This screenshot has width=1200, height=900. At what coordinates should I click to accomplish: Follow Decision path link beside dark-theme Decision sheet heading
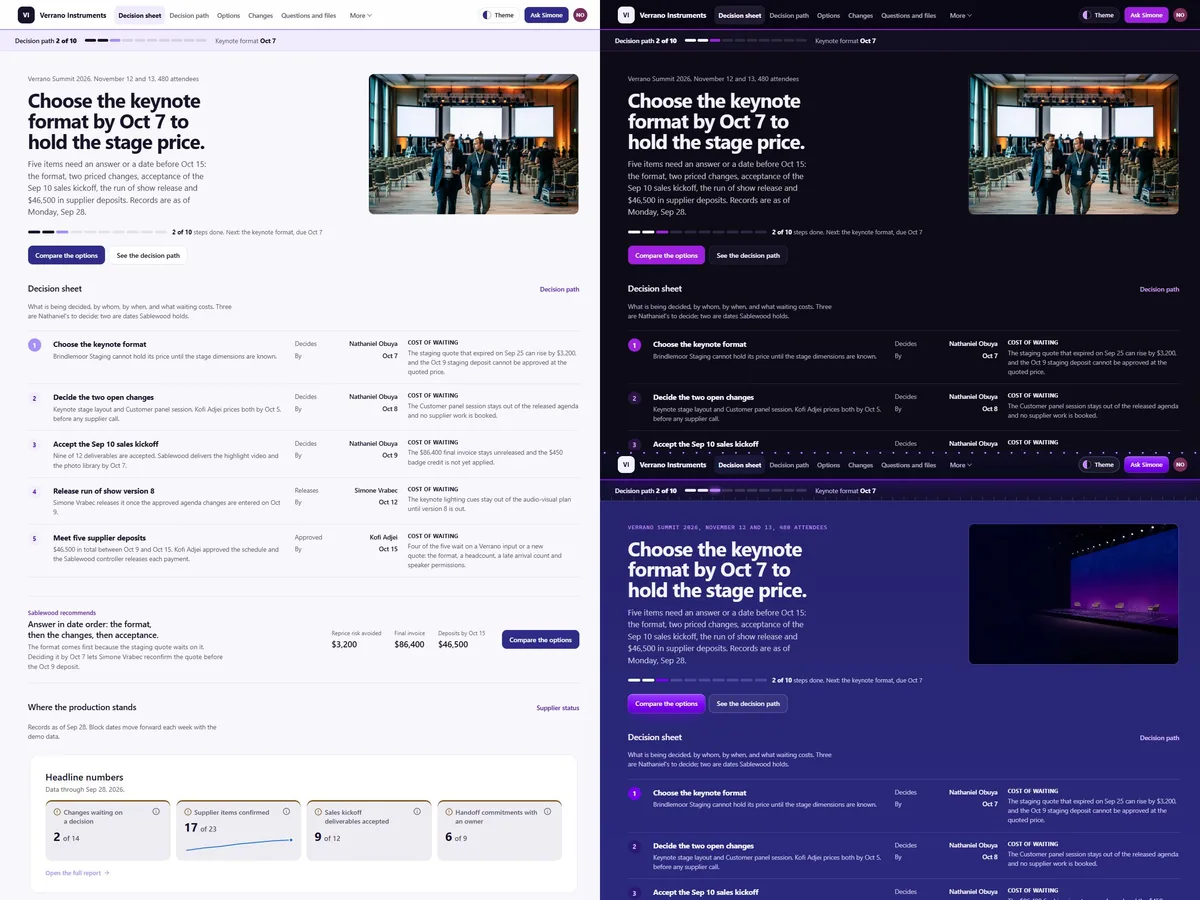[1159, 289]
